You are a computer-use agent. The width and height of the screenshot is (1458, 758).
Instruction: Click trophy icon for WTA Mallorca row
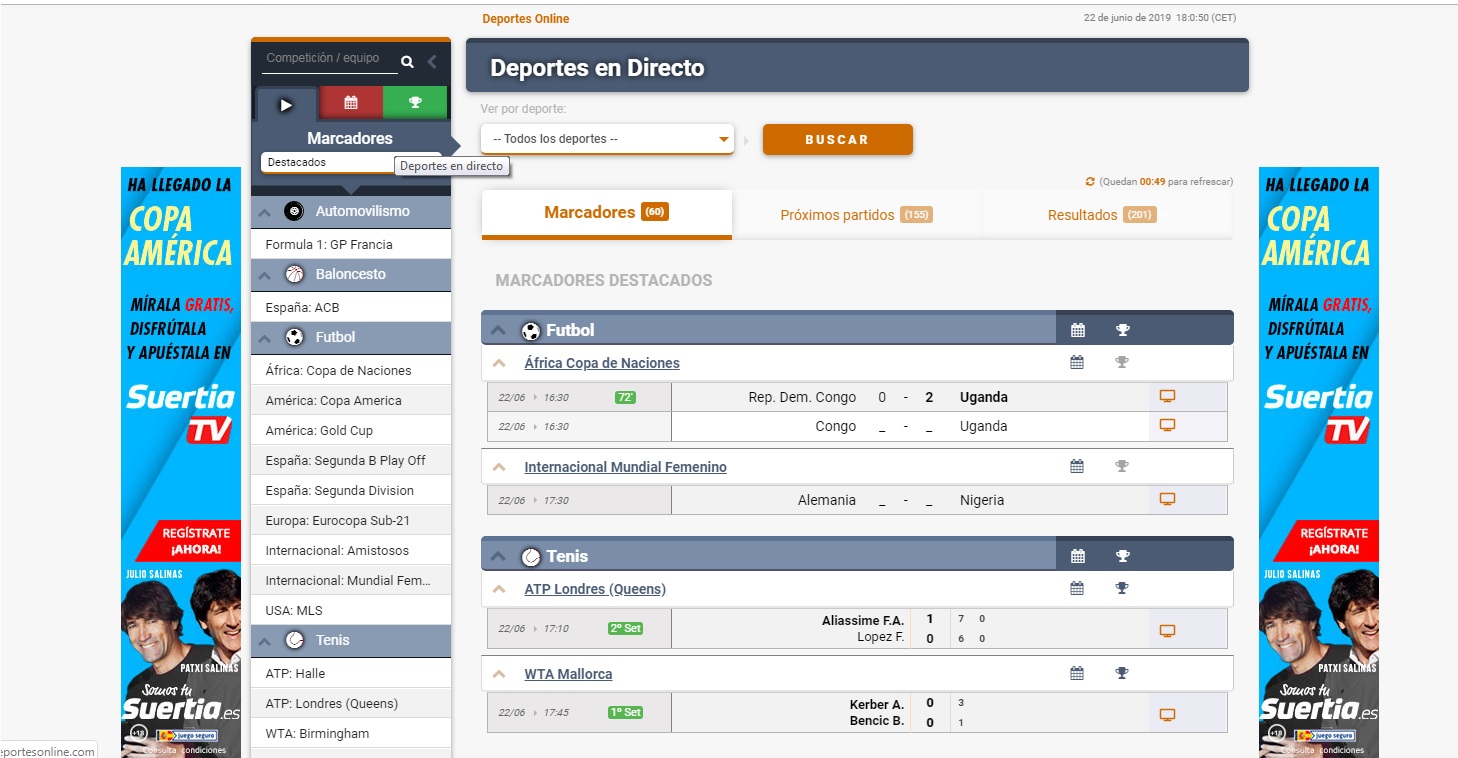coord(1122,674)
